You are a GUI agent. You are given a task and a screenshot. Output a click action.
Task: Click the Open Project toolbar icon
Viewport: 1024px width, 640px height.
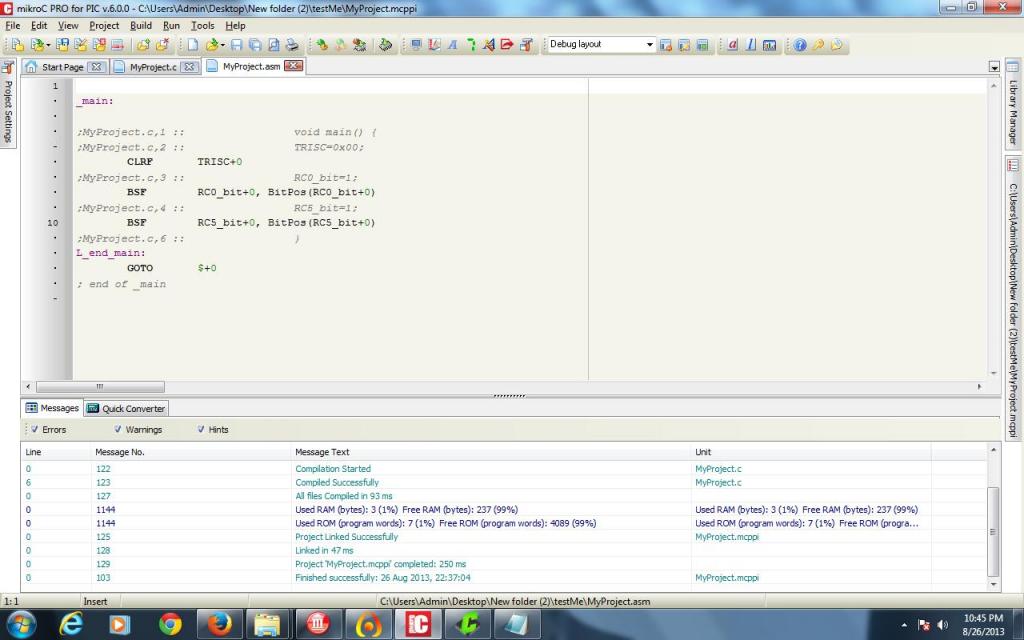point(37,44)
